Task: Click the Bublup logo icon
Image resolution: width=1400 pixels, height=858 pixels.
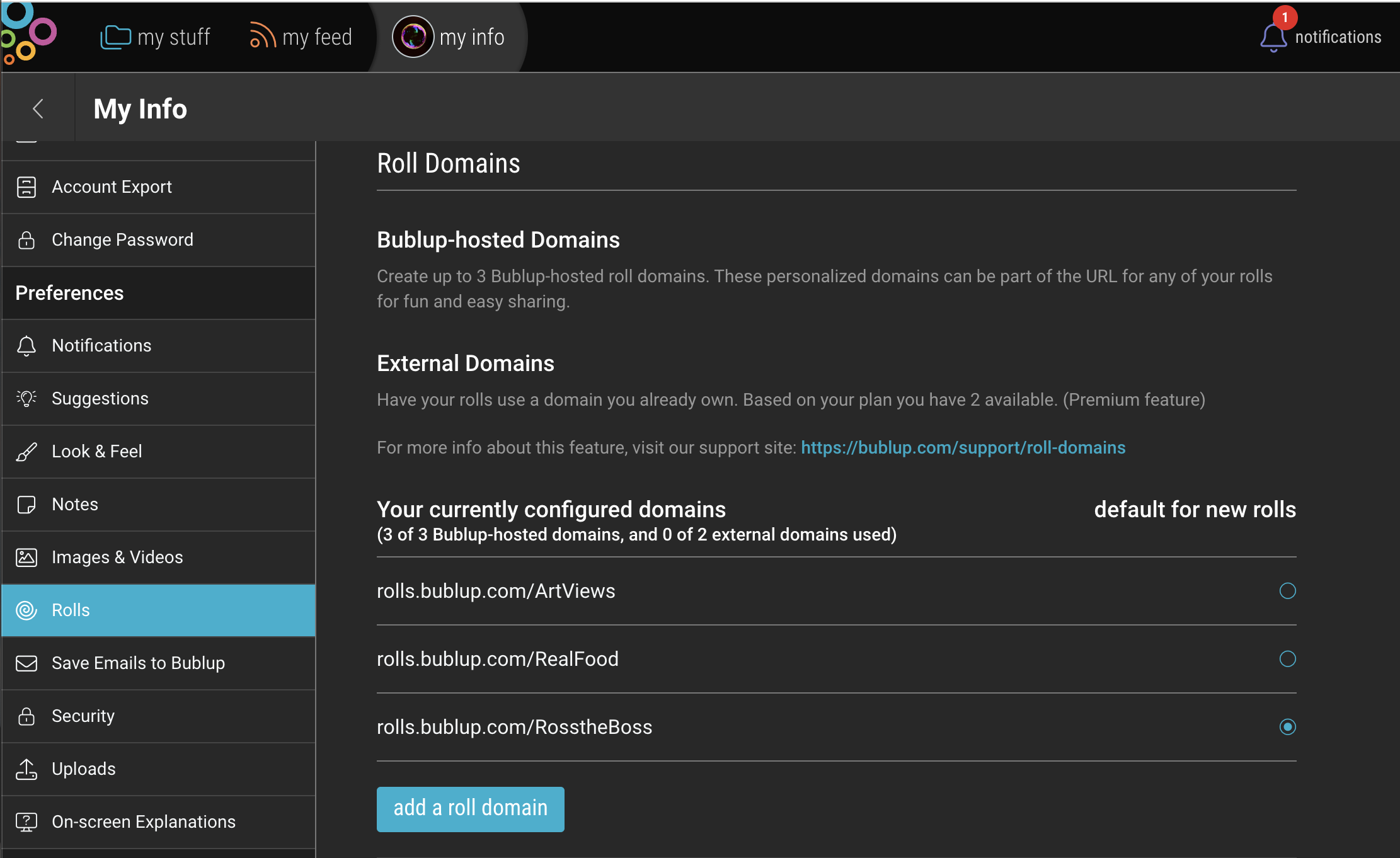Action: (x=28, y=34)
